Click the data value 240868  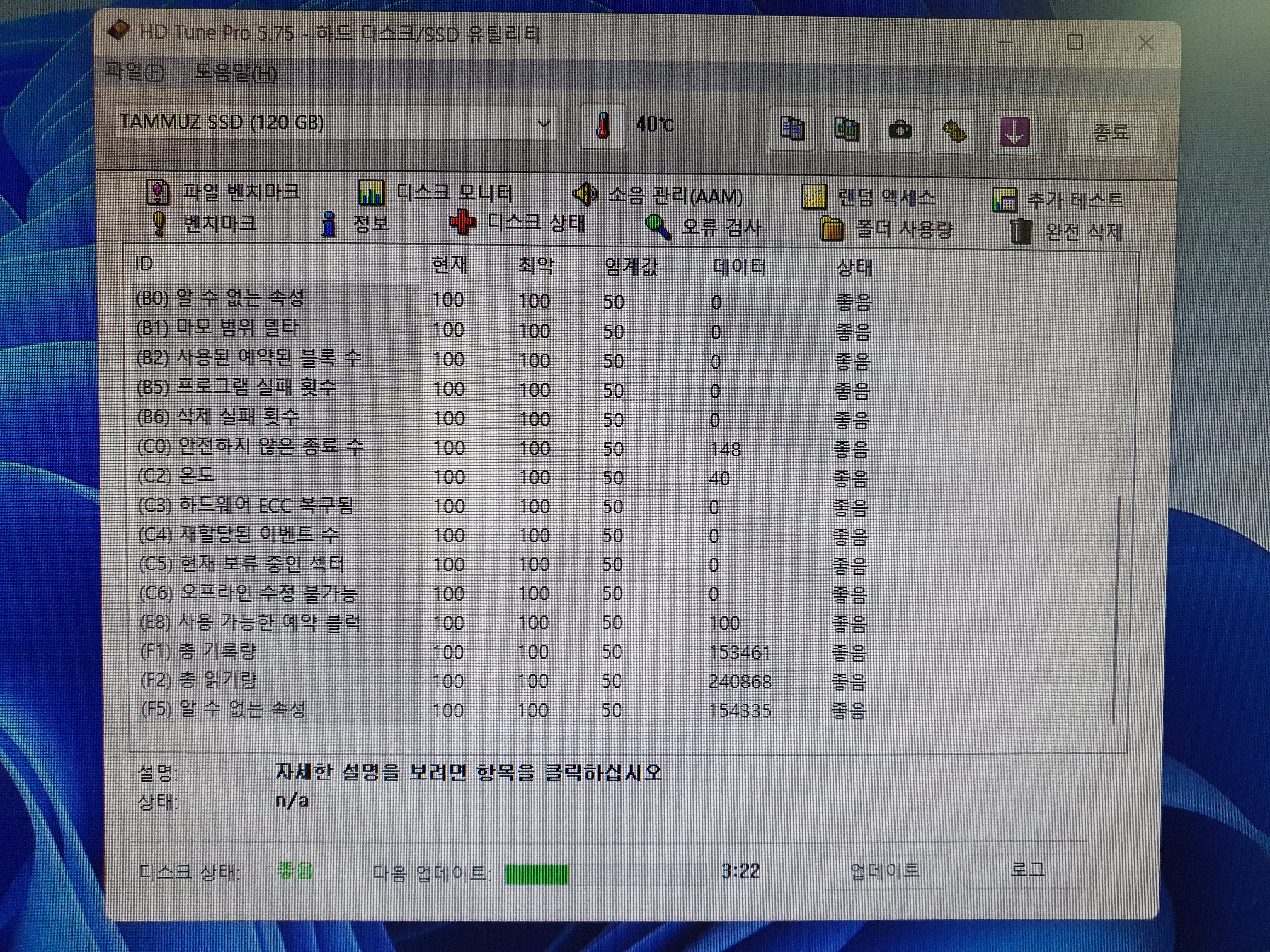(x=740, y=682)
